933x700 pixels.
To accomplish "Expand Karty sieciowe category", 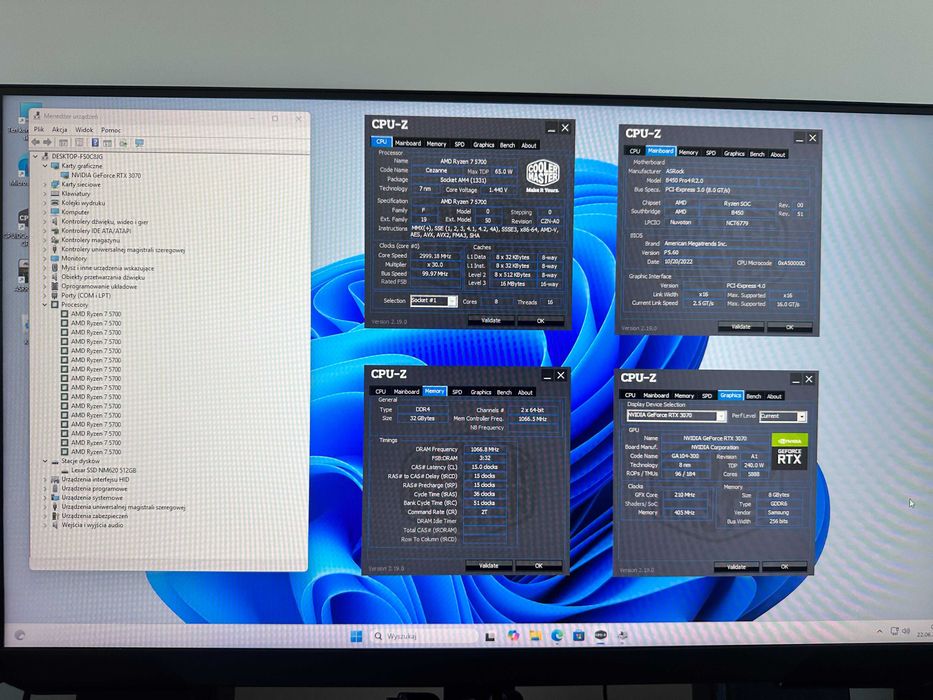I will tap(45, 185).
